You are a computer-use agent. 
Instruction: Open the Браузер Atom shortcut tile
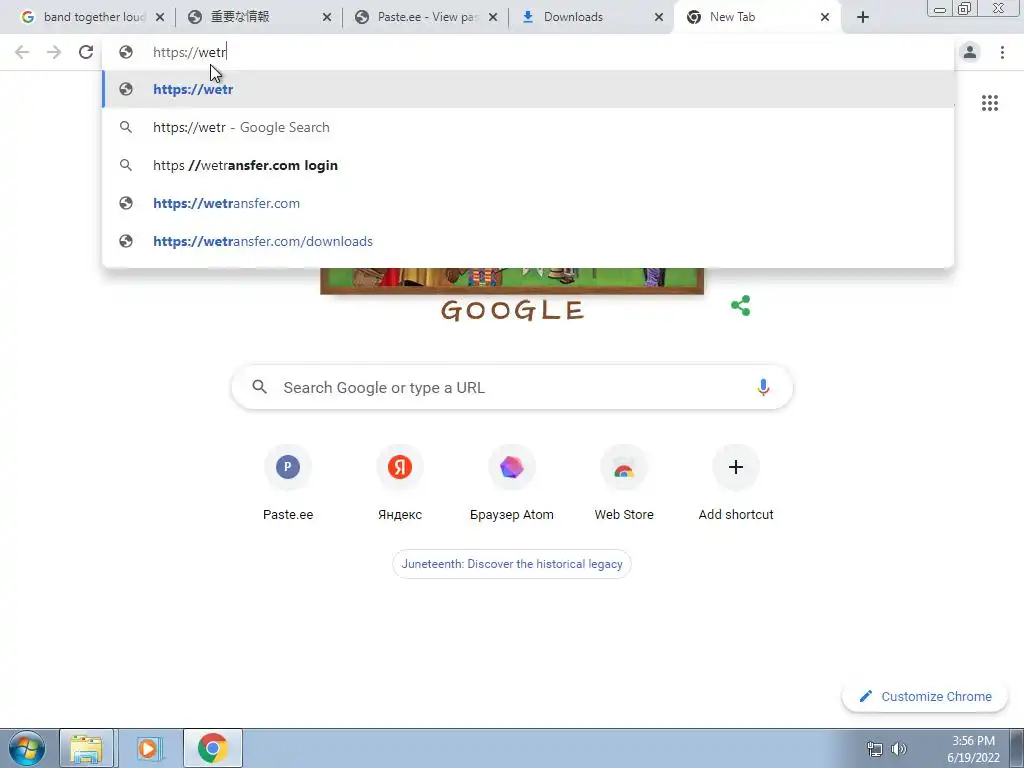pos(512,483)
